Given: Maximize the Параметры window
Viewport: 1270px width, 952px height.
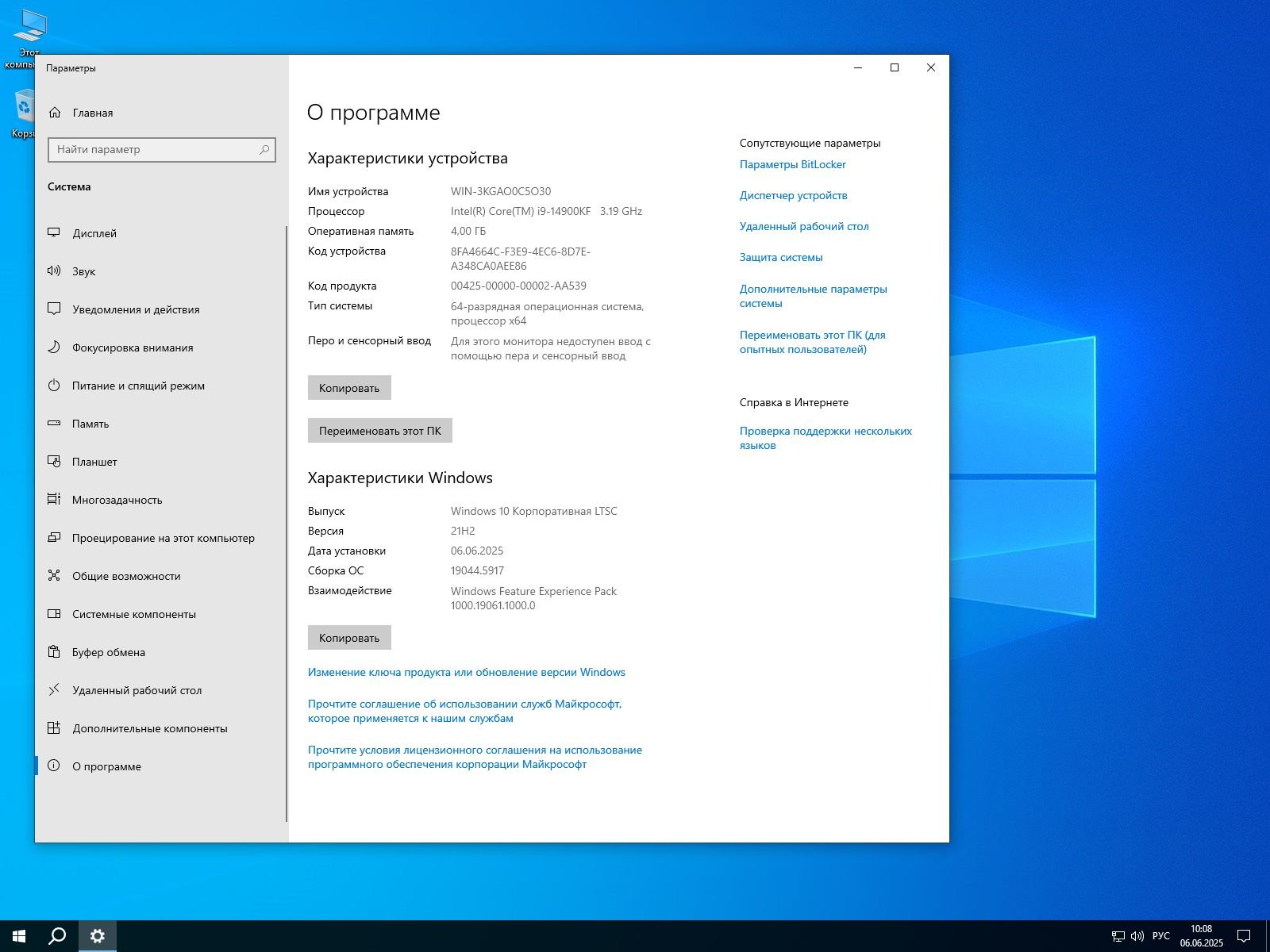Looking at the screenshot, I should tap(895, 67).
